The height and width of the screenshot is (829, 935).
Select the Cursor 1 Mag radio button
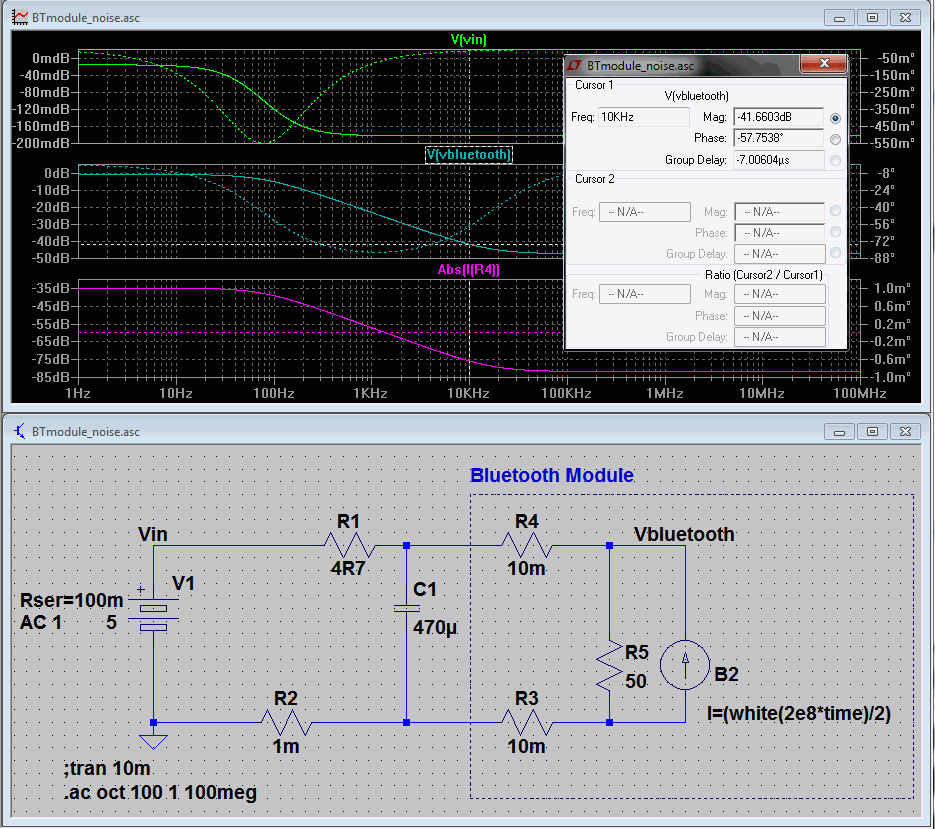coord(835,118)
